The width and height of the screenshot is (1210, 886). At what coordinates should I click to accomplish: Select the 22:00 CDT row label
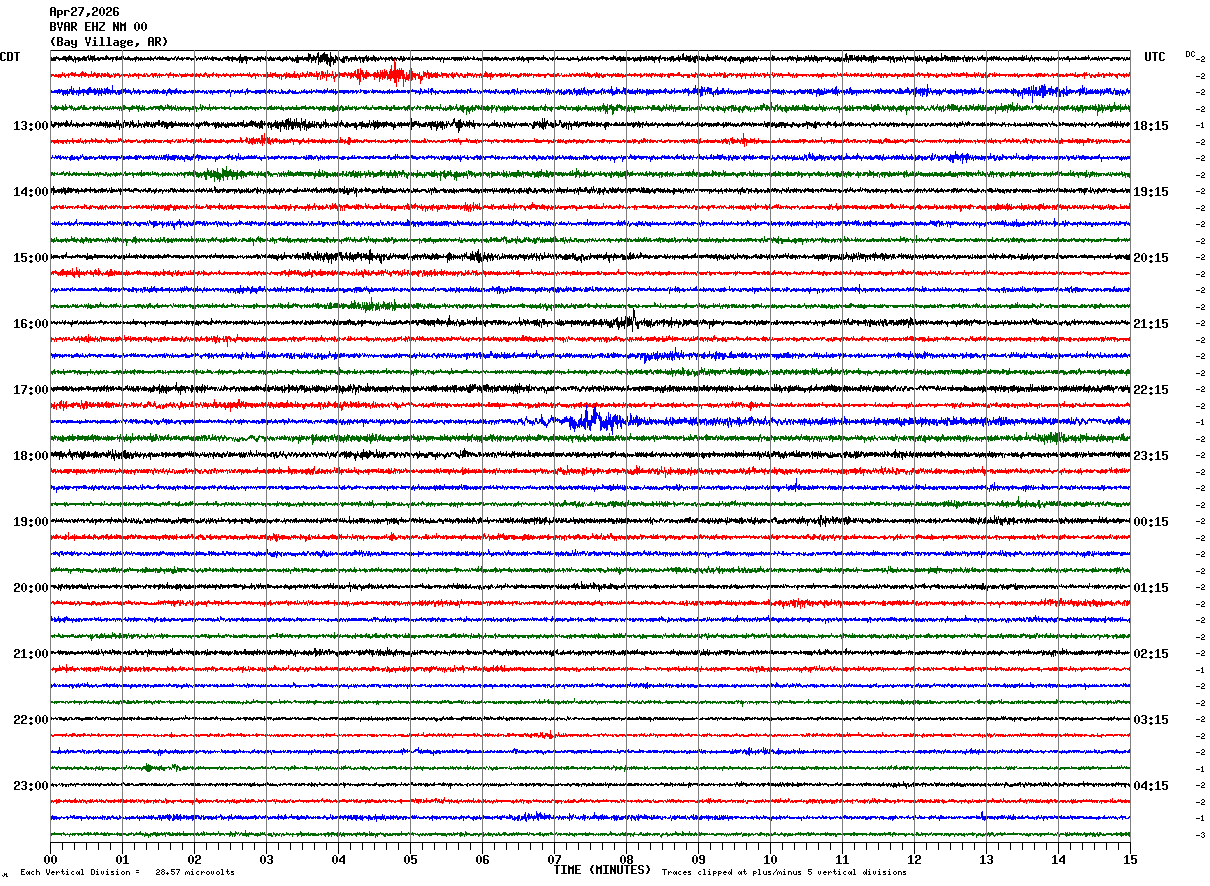pyautogui.click(x=30, y=719)
